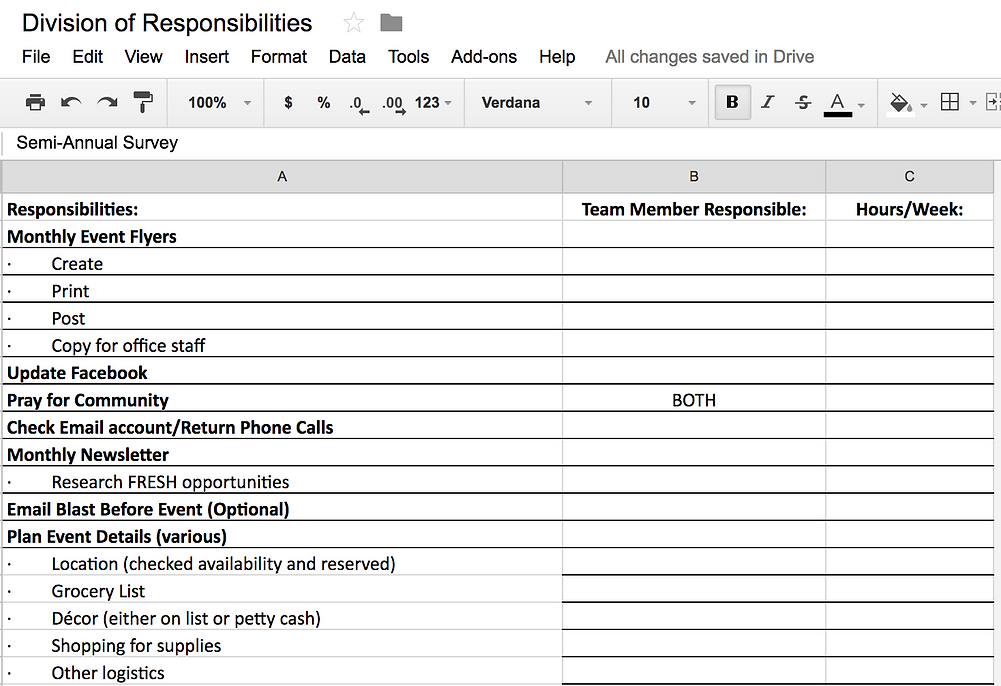Select the Paint format roller tool
The height and width of the screenshot is (686, 1001).
pyautogui.click(x=144, y=102)
